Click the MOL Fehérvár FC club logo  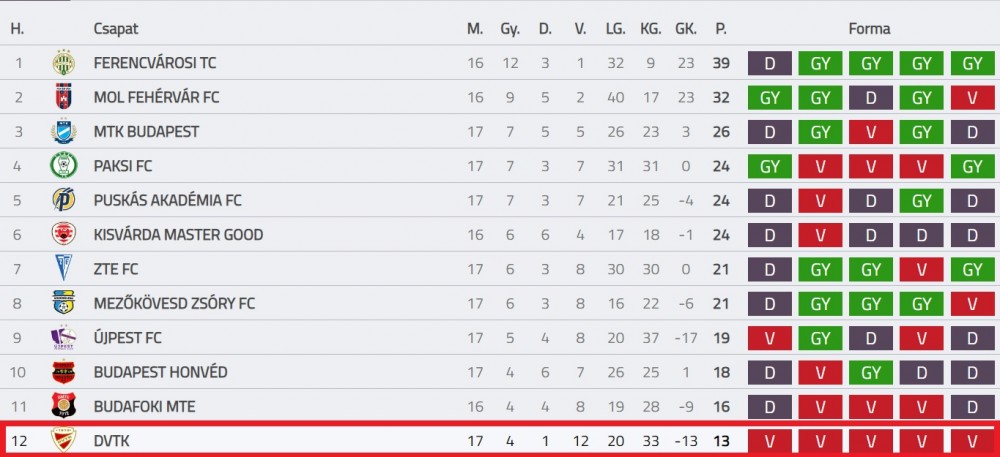pyautogui.click(x=64, y=97)
